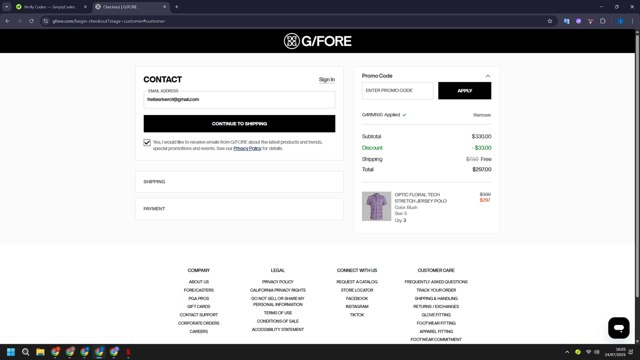Open Shipping & Handling link

436,298
